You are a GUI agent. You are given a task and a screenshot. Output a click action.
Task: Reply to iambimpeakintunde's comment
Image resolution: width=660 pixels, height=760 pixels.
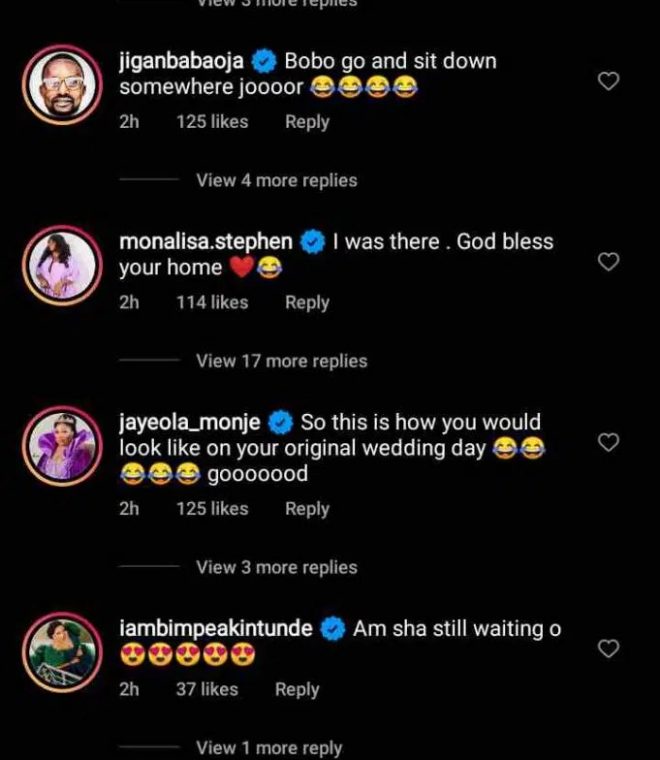coord(297,689)
